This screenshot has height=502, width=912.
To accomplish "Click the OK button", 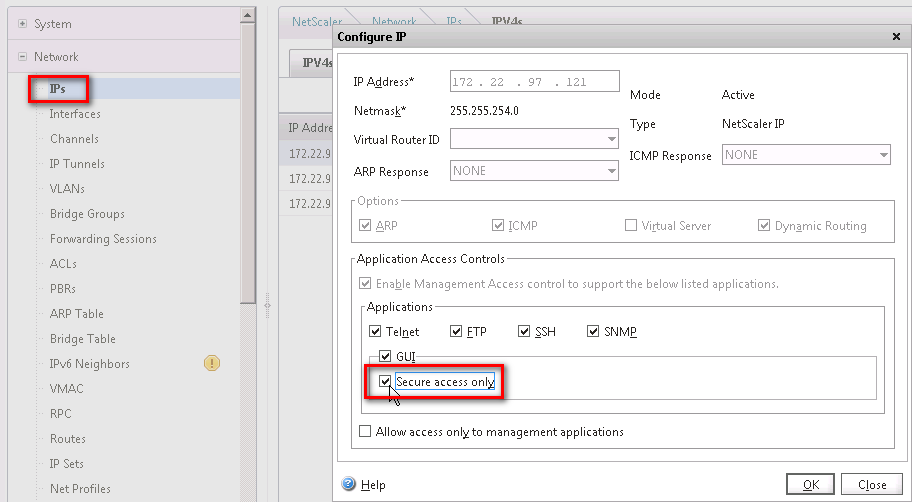I will pyautogui.click(x=811, y=484).
